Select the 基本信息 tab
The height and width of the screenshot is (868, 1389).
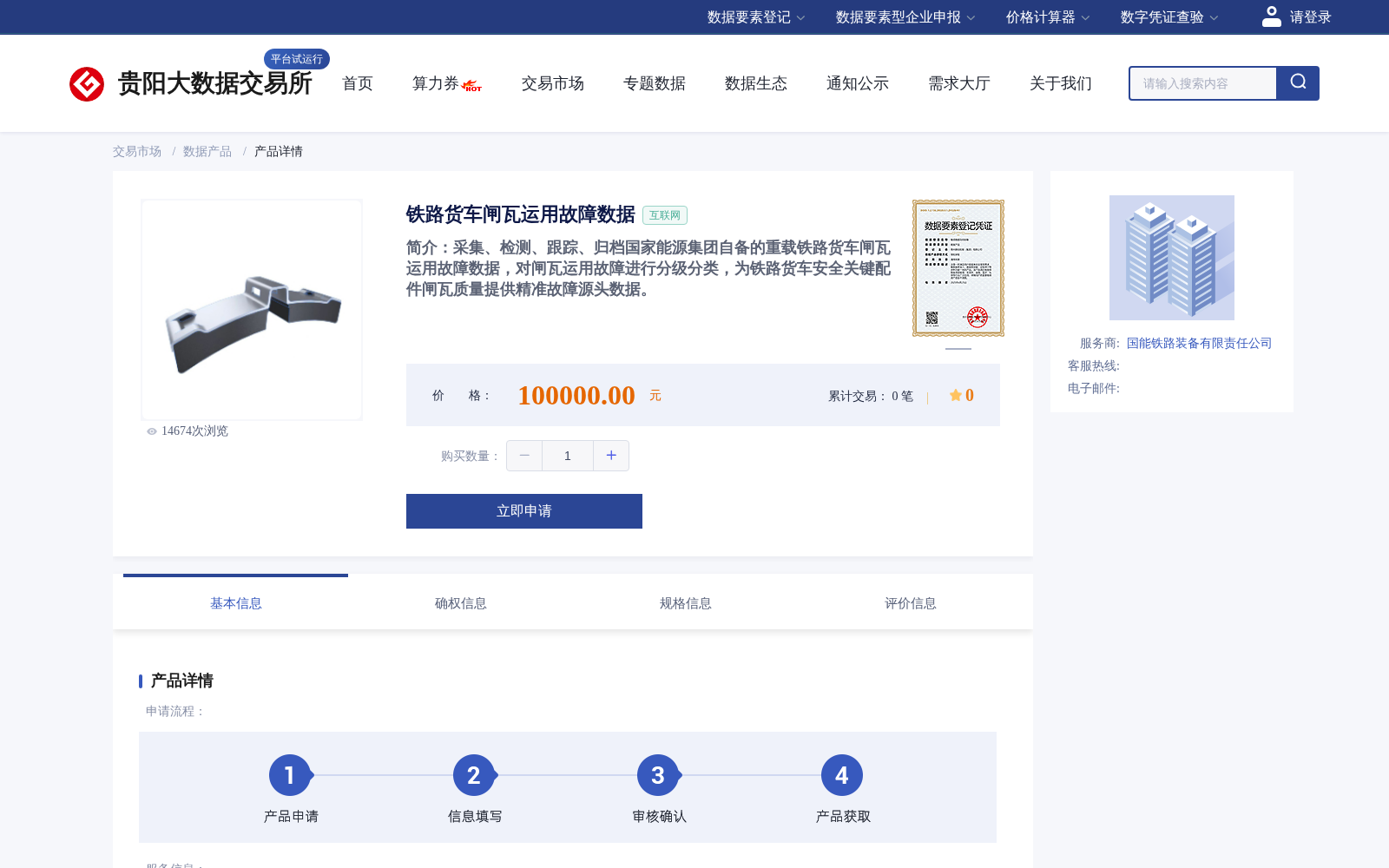(236, 603)
